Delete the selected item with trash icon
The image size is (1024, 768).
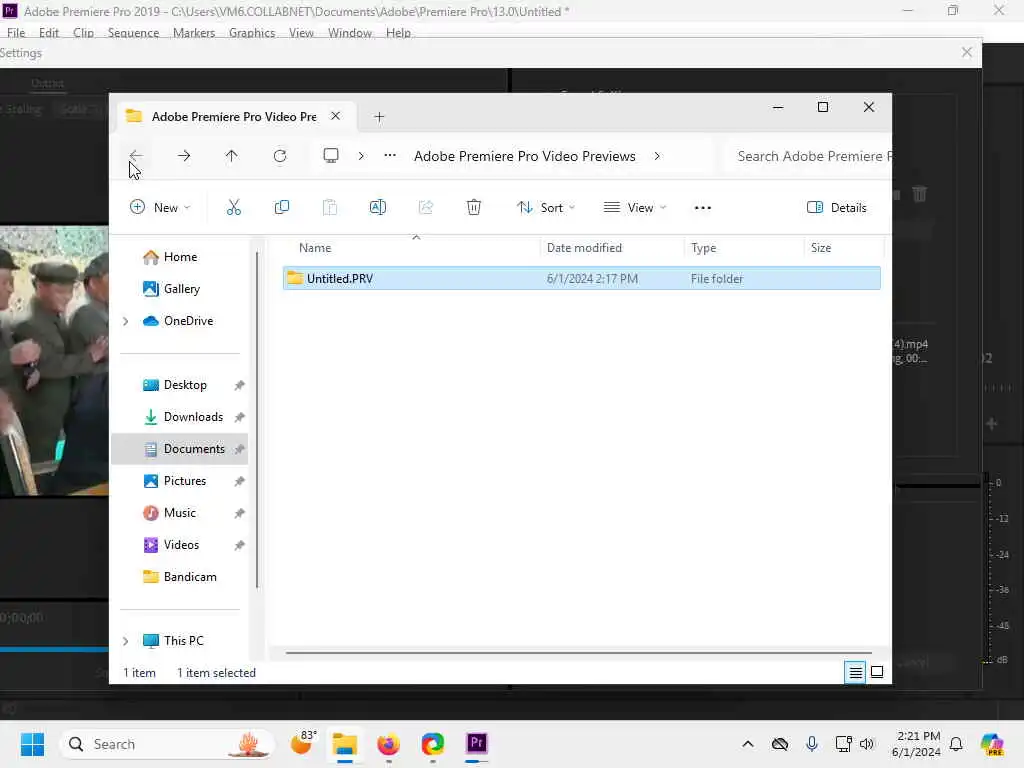[x=474, y=208]
